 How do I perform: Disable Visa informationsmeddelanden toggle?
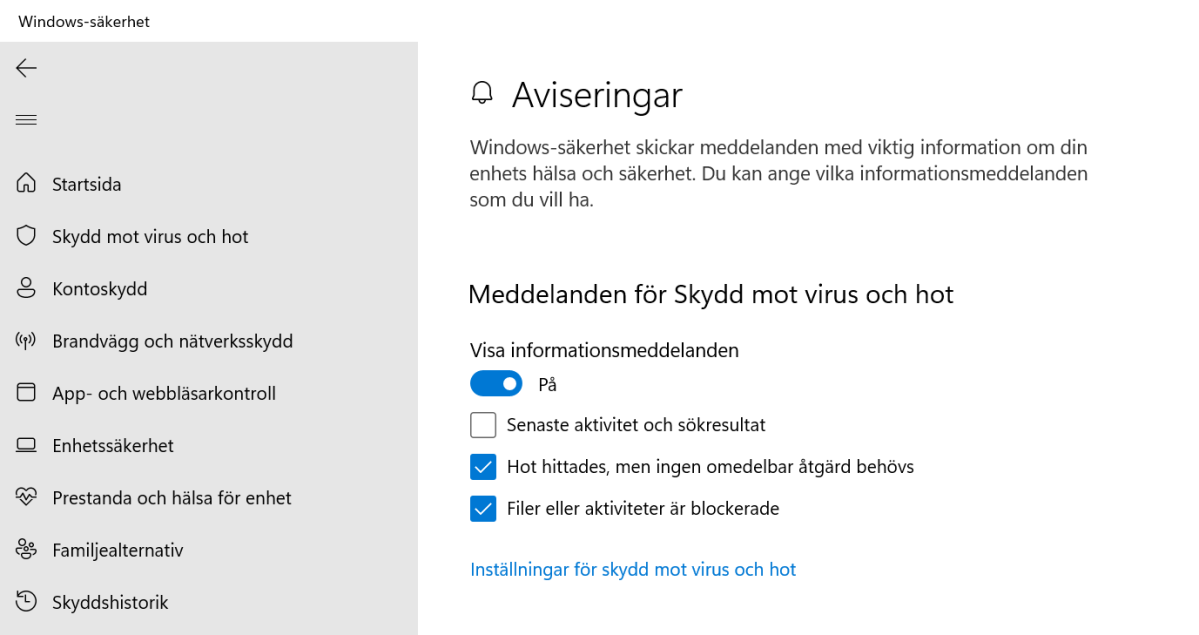coord(496,383)
